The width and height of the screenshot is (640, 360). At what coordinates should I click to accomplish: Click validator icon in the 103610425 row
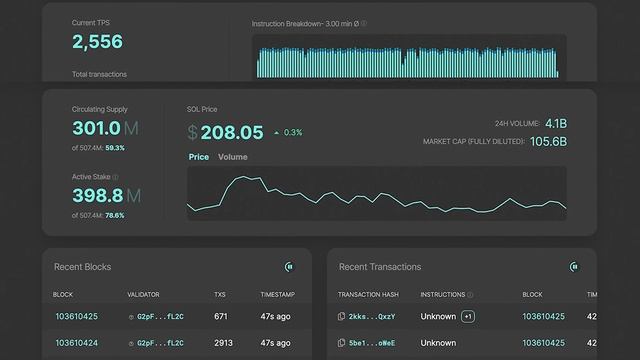[131, 317]
